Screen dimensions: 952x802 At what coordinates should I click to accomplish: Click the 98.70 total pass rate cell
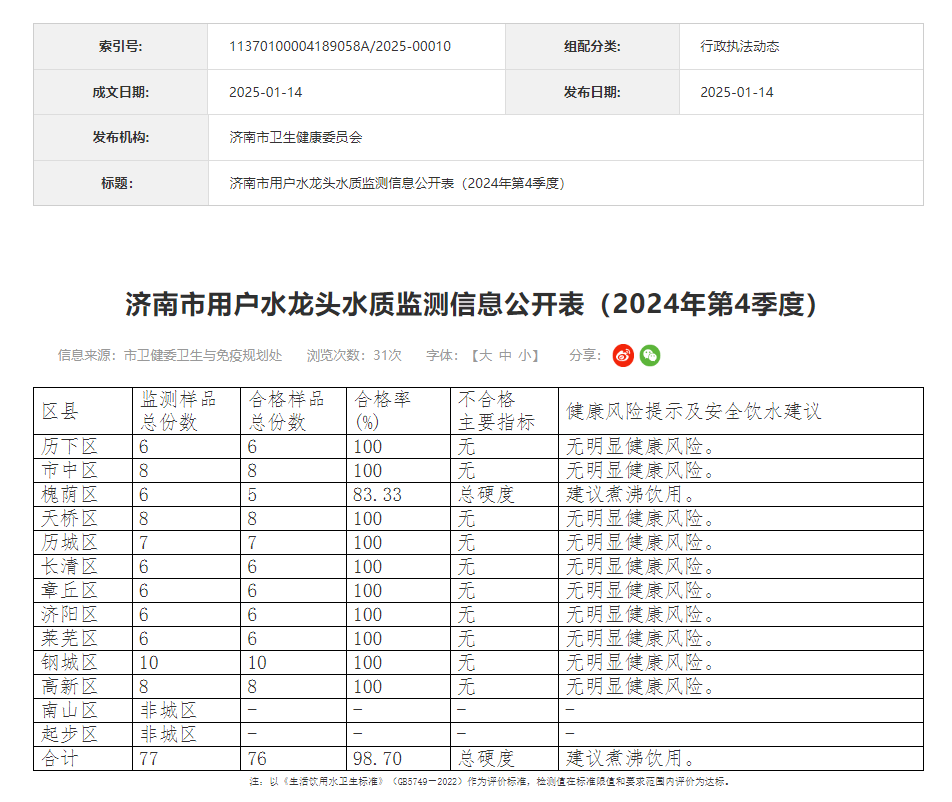(x=378, y=758)
